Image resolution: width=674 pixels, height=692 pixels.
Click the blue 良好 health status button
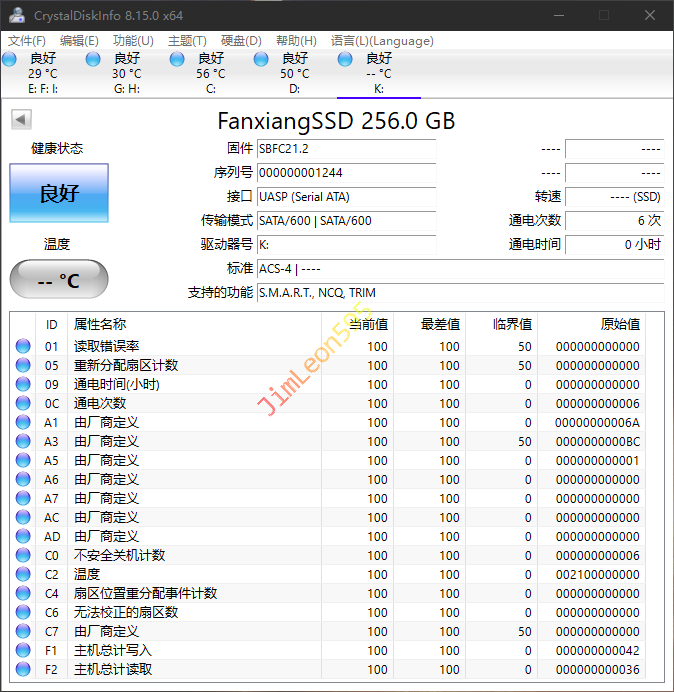59,193
